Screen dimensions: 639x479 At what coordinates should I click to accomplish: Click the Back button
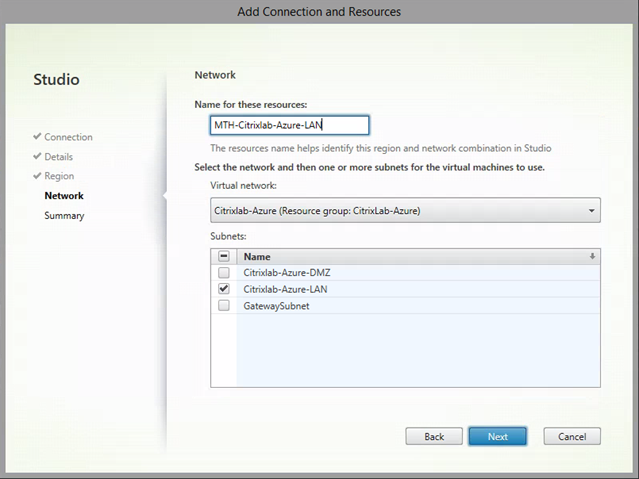click(434, 437)
